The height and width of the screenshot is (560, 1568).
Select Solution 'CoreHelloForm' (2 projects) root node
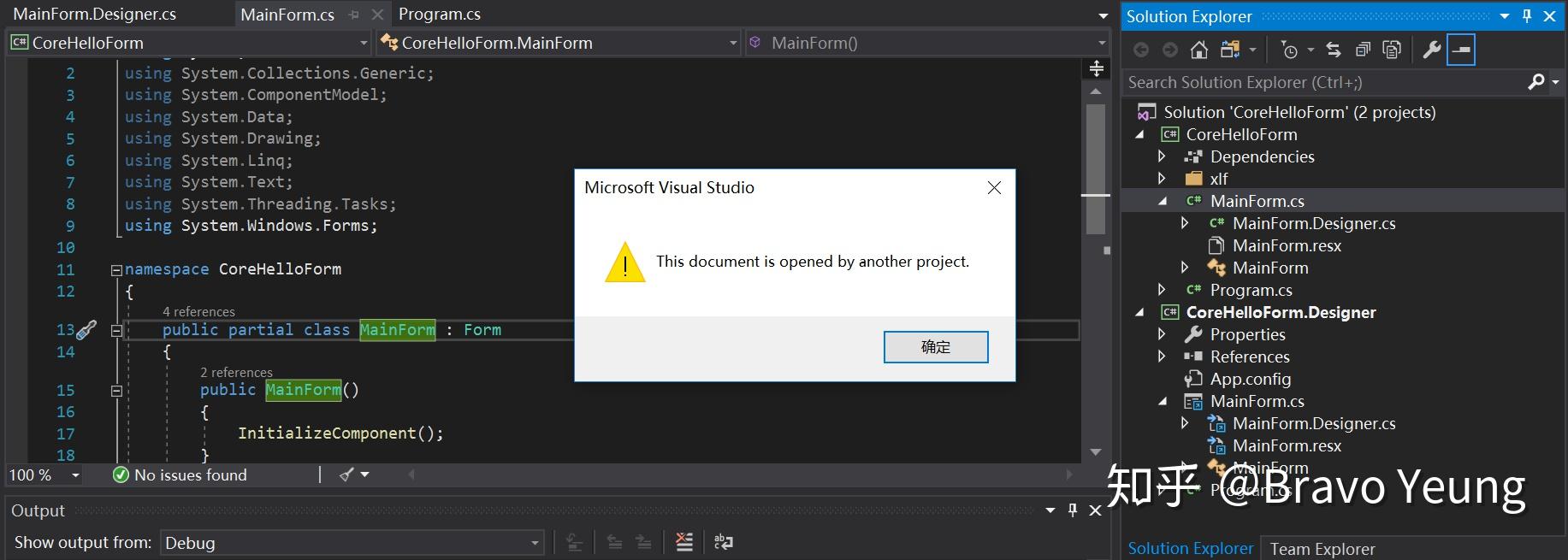click(1299, 112)
